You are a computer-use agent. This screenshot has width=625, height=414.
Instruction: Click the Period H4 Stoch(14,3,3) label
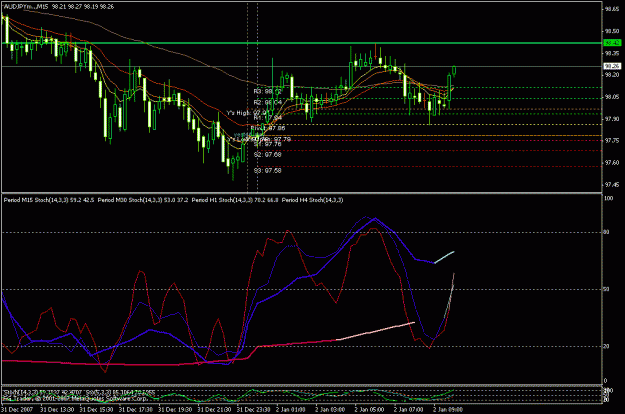[x=312, y=200]
